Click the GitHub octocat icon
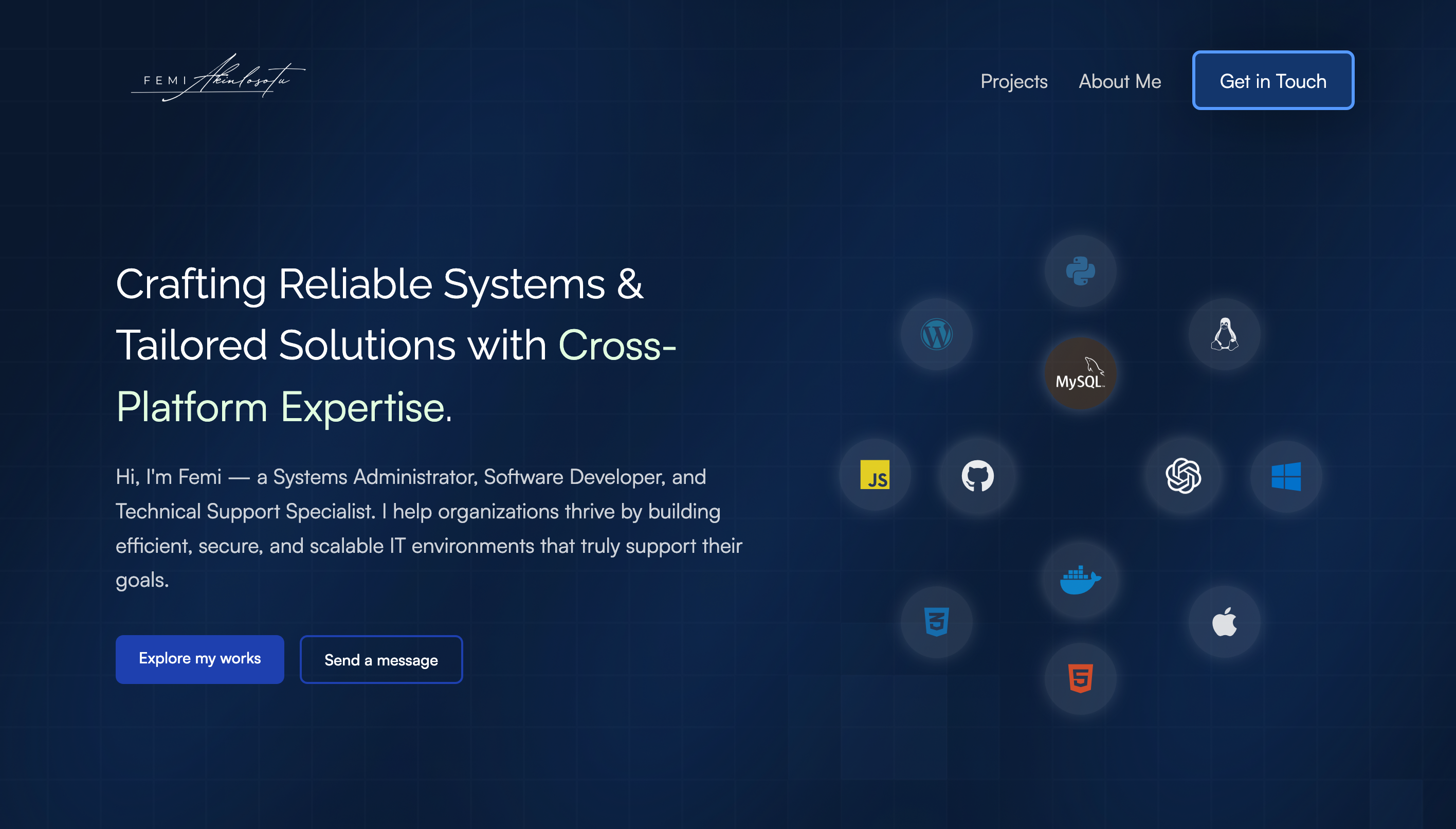This screenshot has height=829, width=1456. point(977,476)
